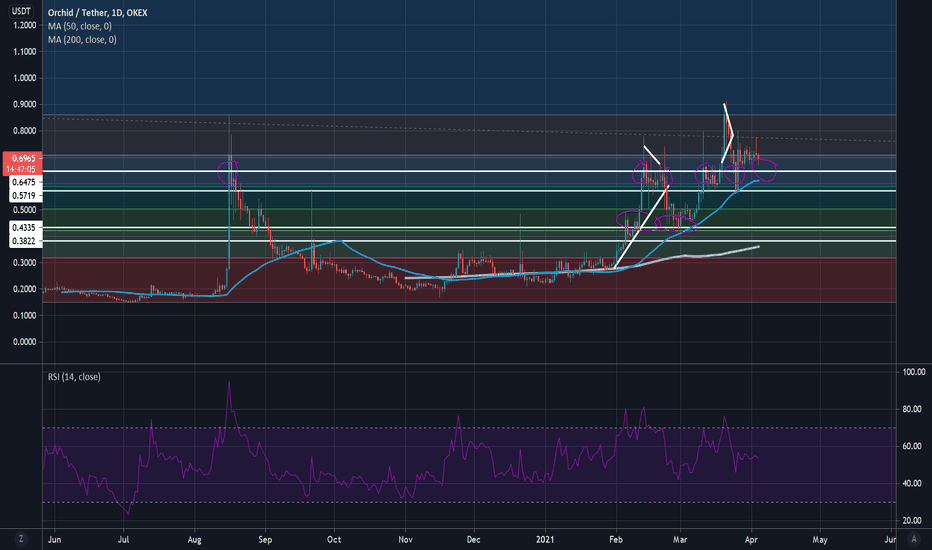Click the current price label 0.6965
Viewport: 932px width, 550px height.
pos(24,158)
